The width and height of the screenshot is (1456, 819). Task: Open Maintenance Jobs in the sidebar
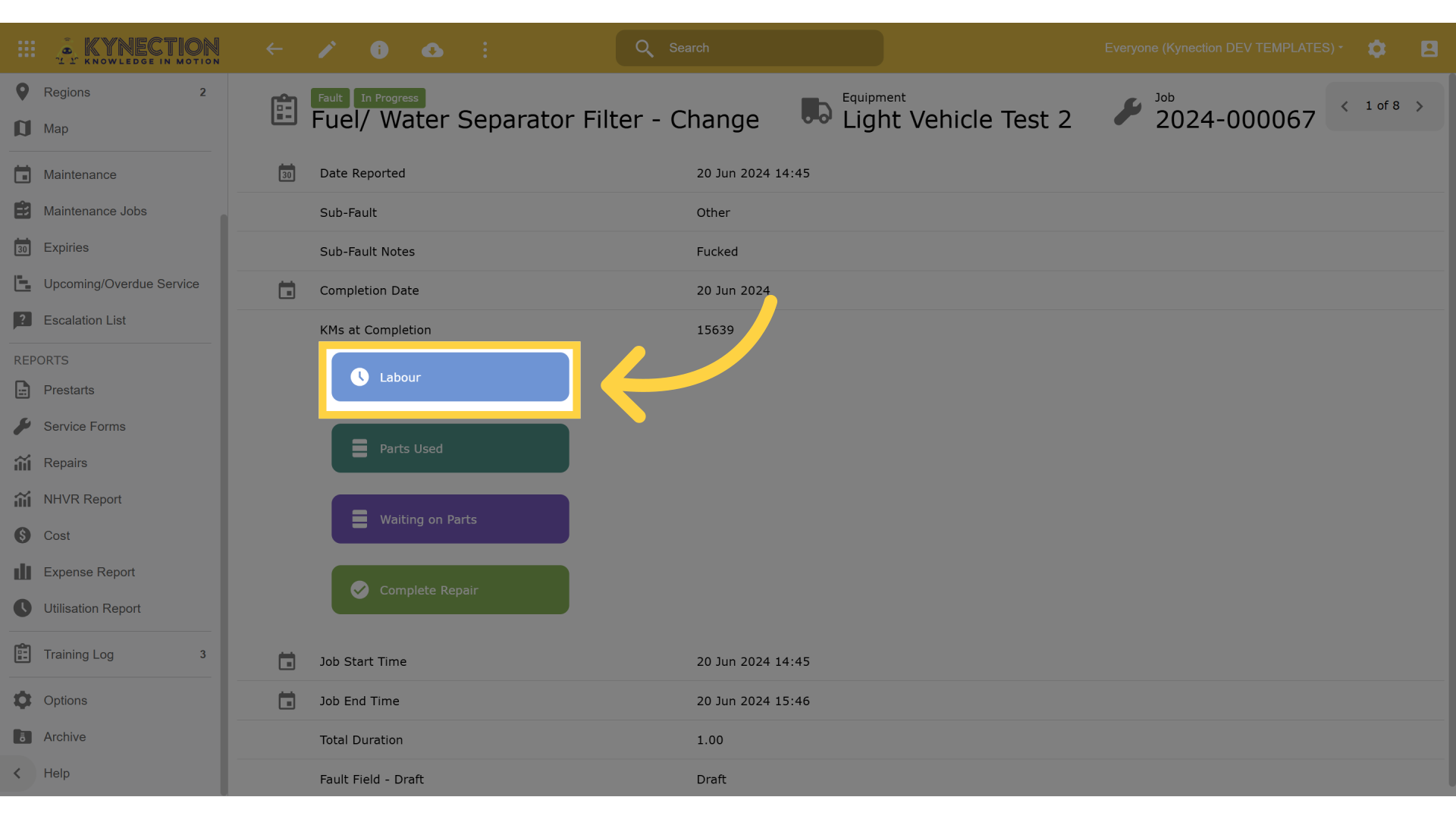(x=110, y=211)
